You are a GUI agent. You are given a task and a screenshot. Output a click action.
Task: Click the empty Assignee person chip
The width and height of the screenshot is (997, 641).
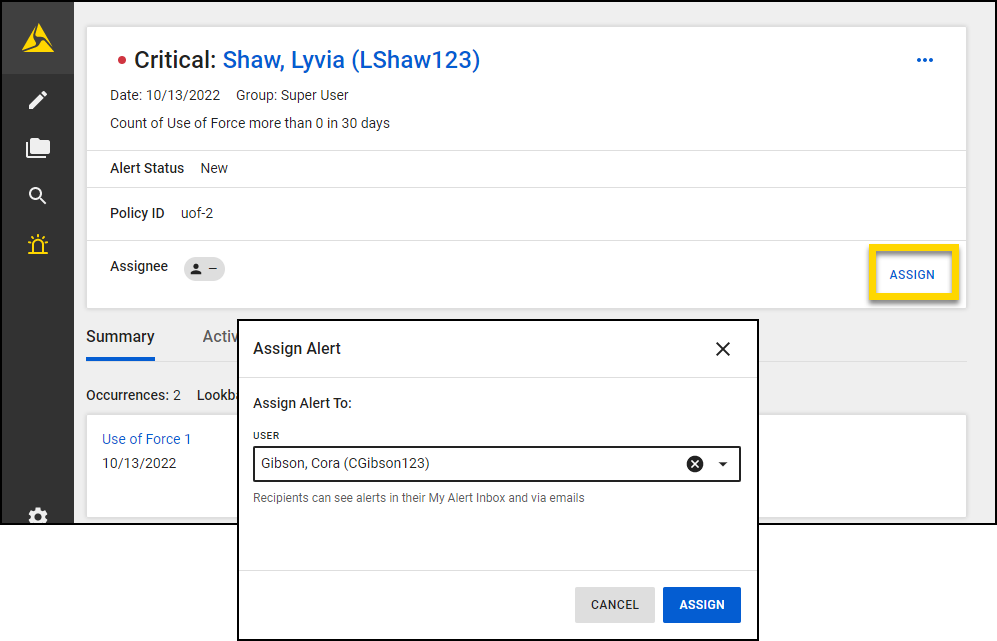point(204,268)
